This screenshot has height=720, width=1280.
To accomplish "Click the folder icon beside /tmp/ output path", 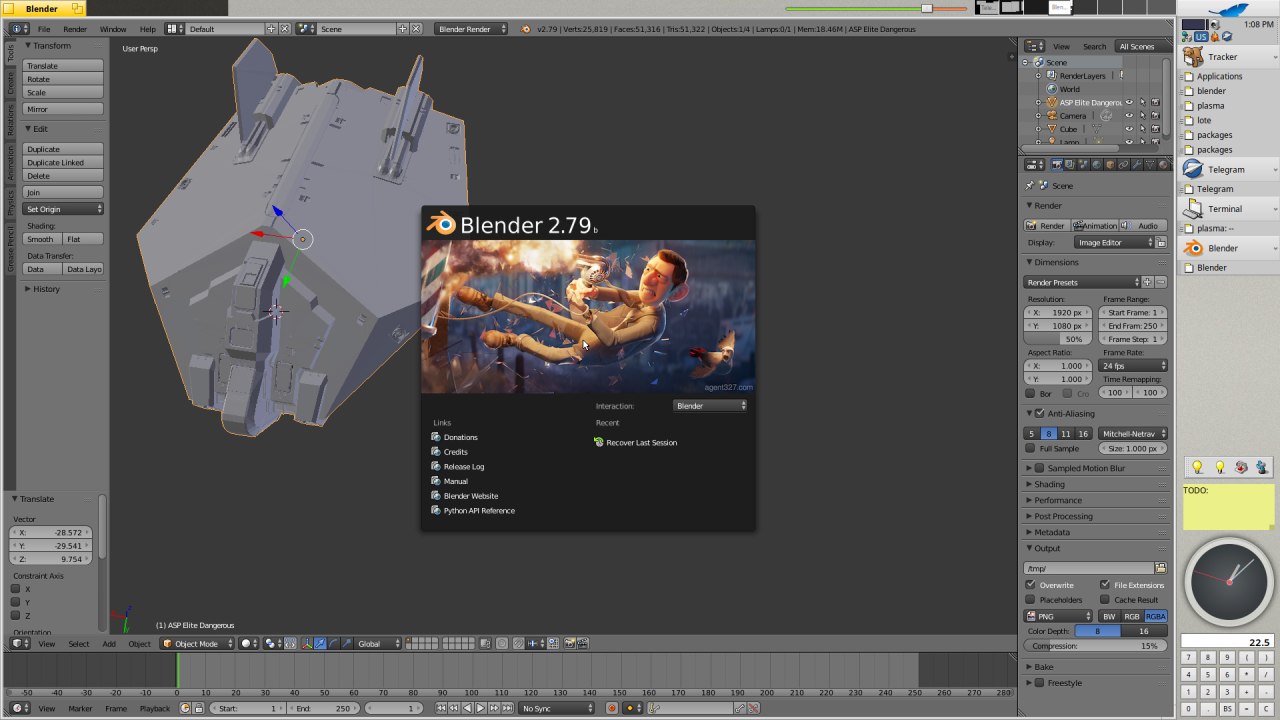I will (x=1161, y=568).
